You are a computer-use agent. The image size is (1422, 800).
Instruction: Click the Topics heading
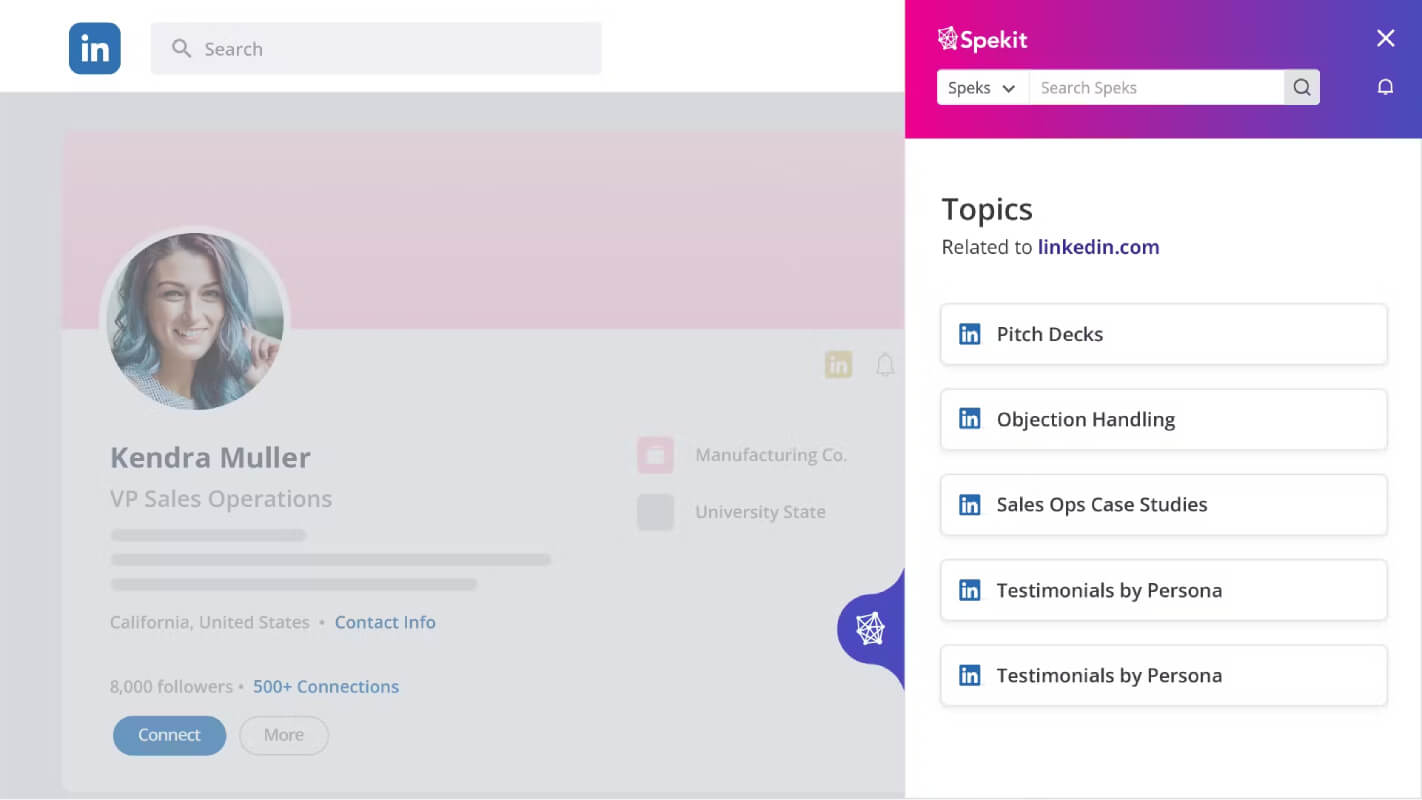pyautogui.click(x=987, y=209)
